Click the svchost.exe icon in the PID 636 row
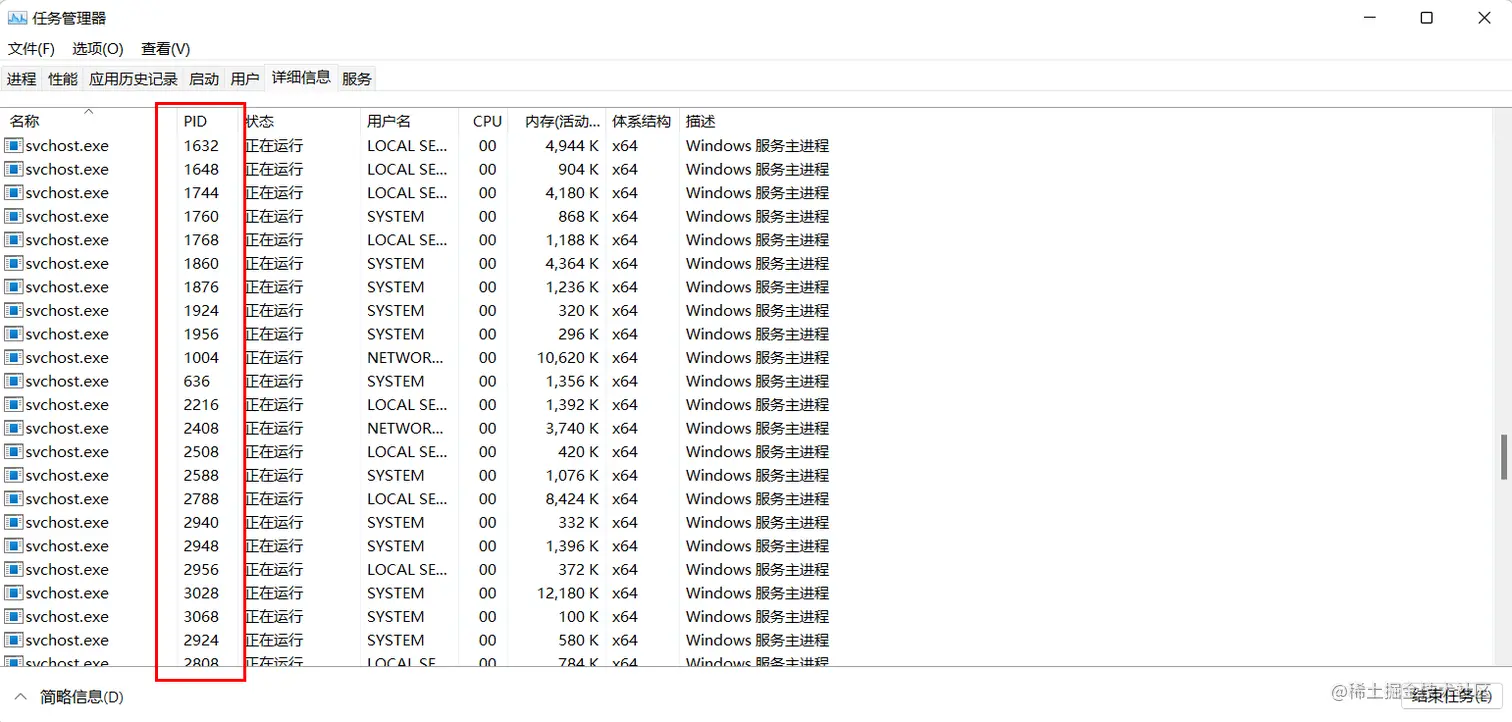The height and width of the screenshot is (722, 1512). click(x=14, y=381)
